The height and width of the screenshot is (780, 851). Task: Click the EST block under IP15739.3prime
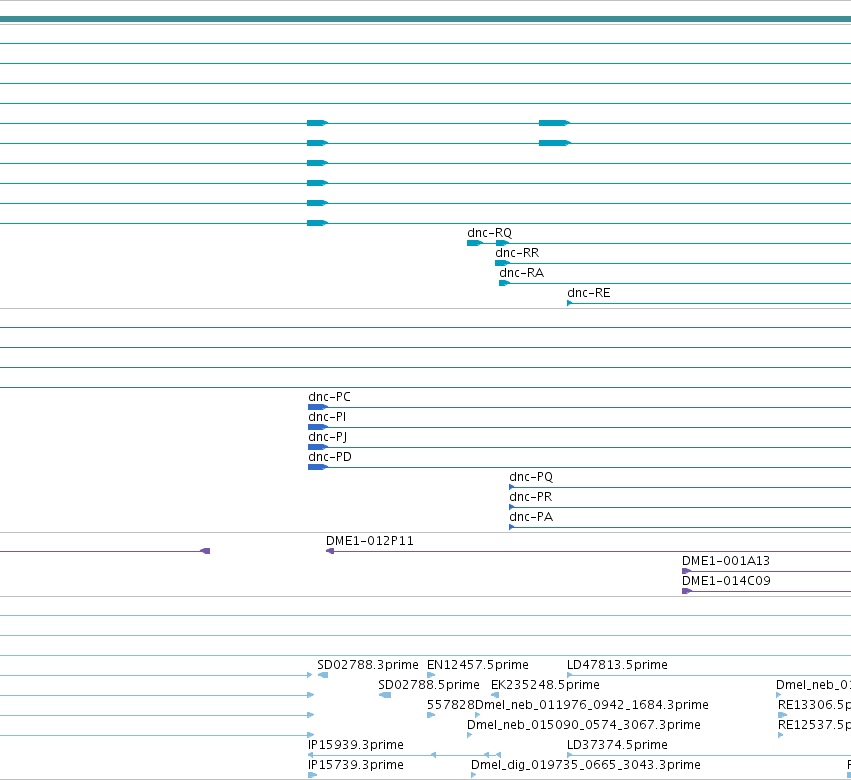click(x=312, y=775)
